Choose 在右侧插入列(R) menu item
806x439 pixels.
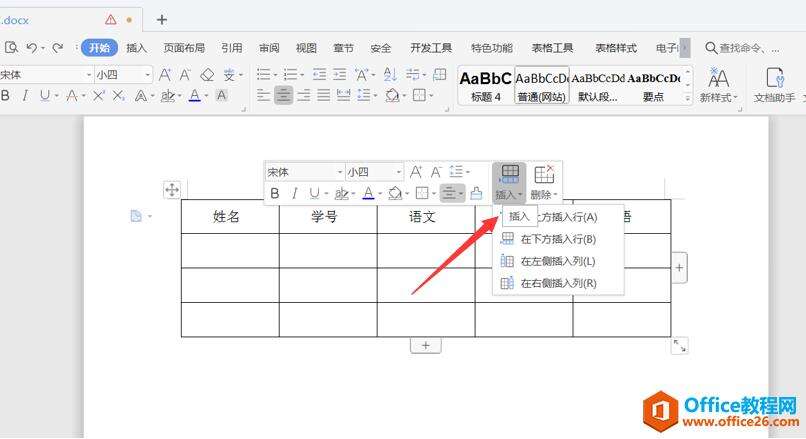(x=558, y=283)
